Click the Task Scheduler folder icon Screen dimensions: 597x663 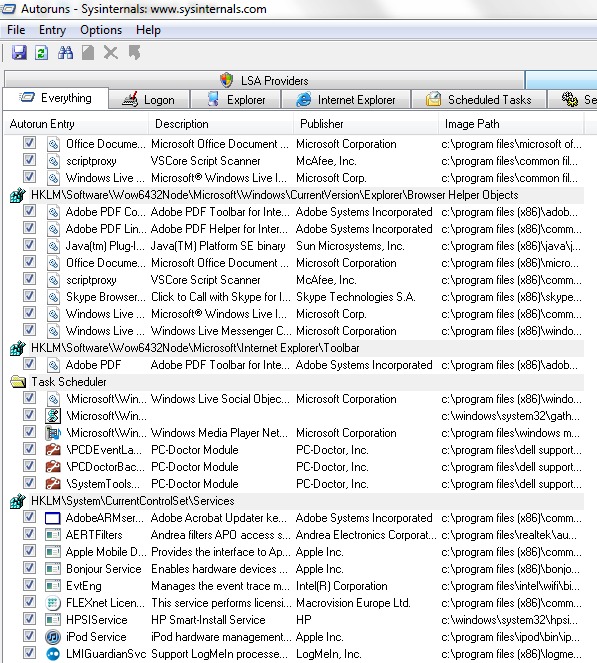pyautogui.click(x=18, y=382)
